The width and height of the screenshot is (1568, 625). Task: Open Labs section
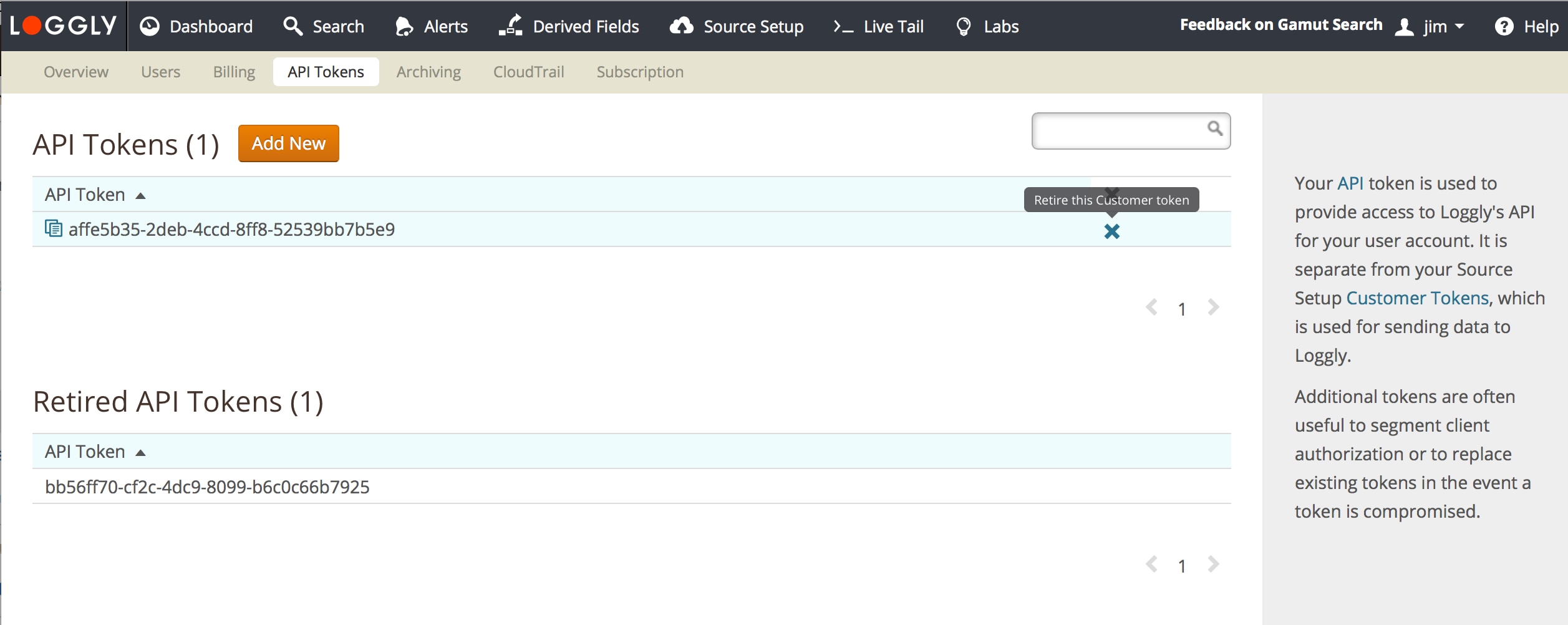(x=987, y=26)
